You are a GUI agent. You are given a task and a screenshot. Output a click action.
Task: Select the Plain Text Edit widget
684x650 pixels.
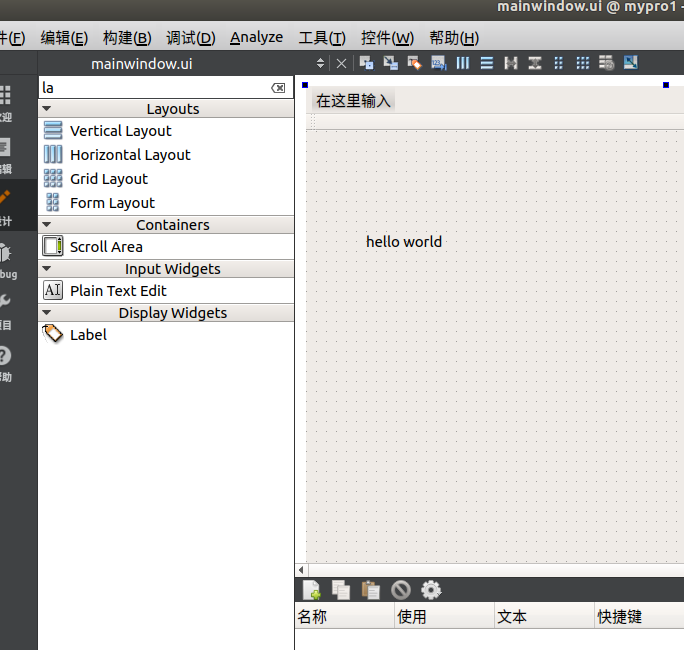pyautogui.click(x=118, y=291)
